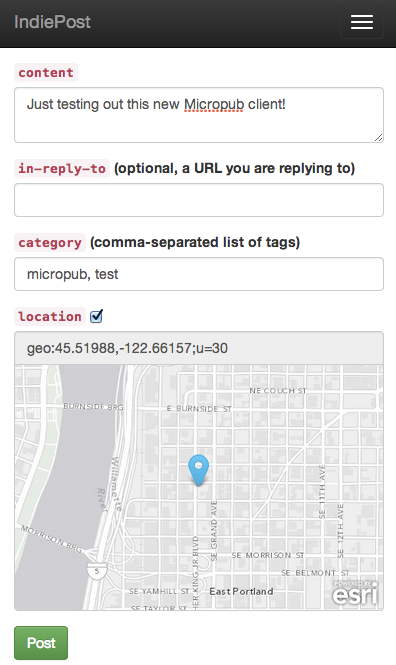Click the red content field label
This screenshot has width=396, height=665.
point(46,73)
